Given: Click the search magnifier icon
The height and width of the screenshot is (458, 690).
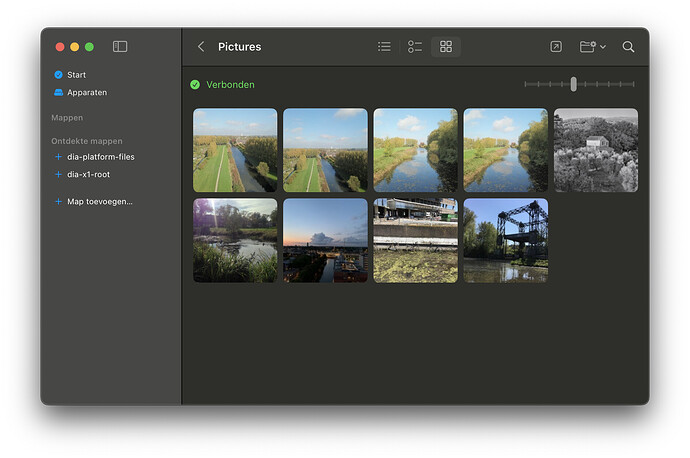Looking at the screenshot, I should [x=628, y=47].
